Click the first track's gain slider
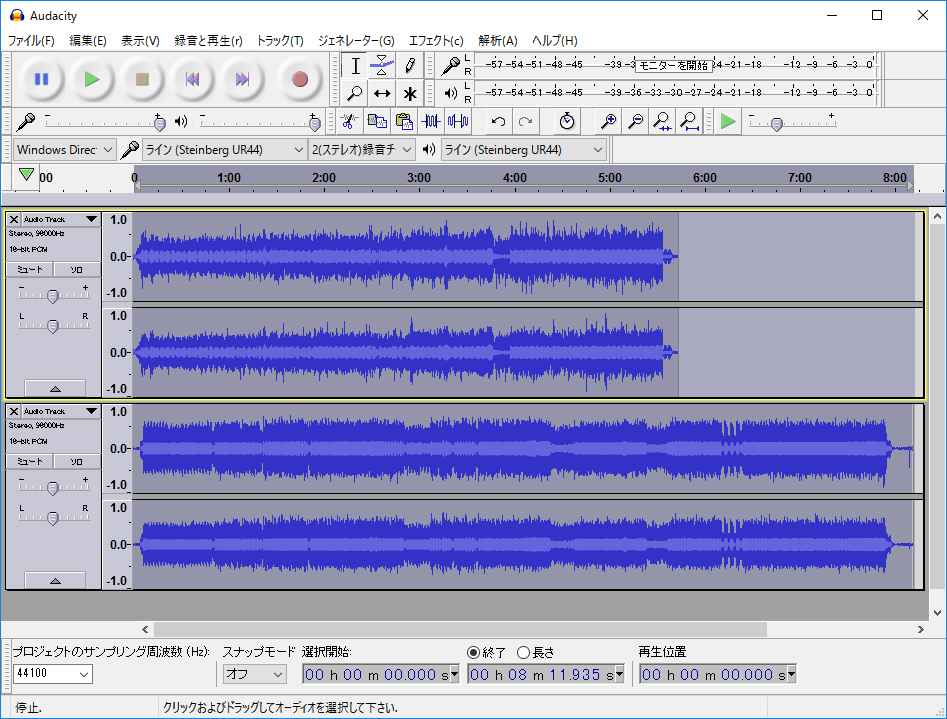 pyautogui.click(x=53, y=295)
